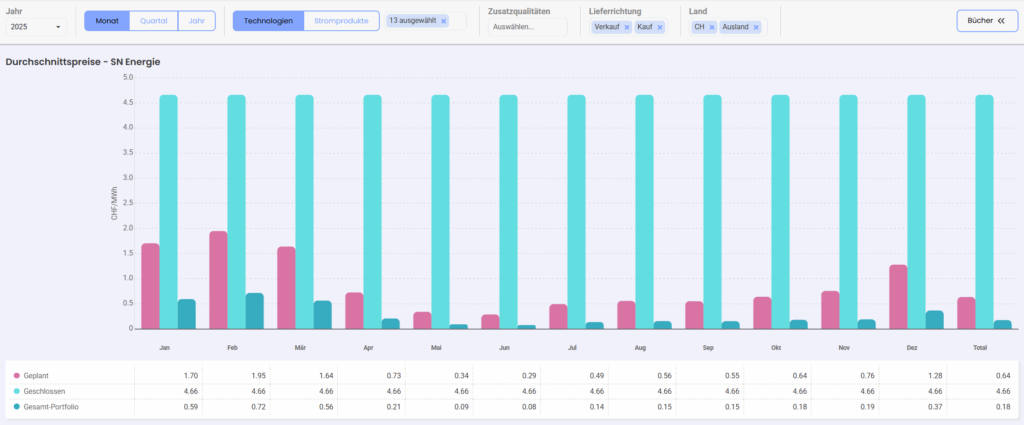
Task: Switch to Jahr aggregation view
Action: (197, 21)
